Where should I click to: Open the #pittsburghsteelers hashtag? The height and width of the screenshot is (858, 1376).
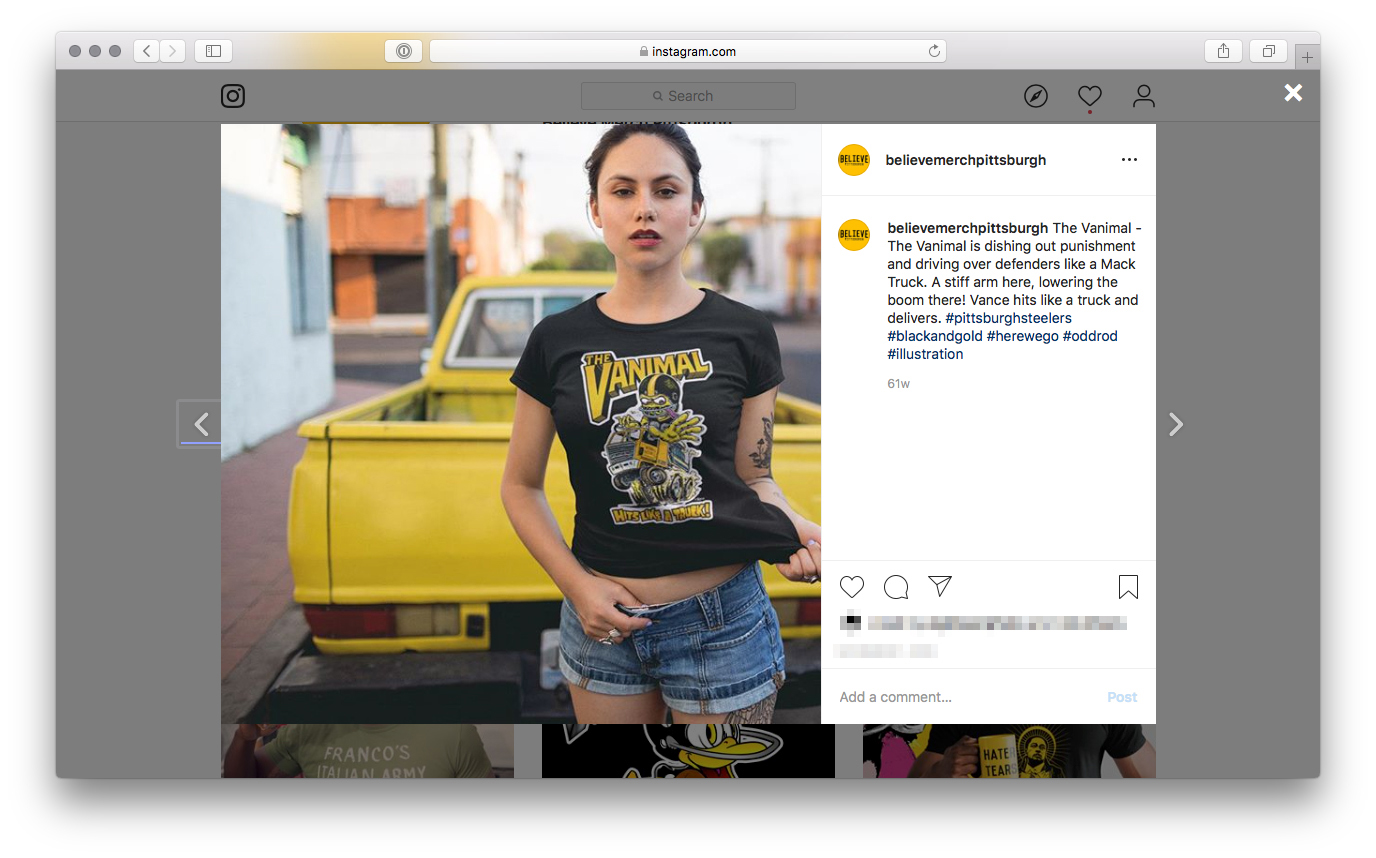(1008, 318)
